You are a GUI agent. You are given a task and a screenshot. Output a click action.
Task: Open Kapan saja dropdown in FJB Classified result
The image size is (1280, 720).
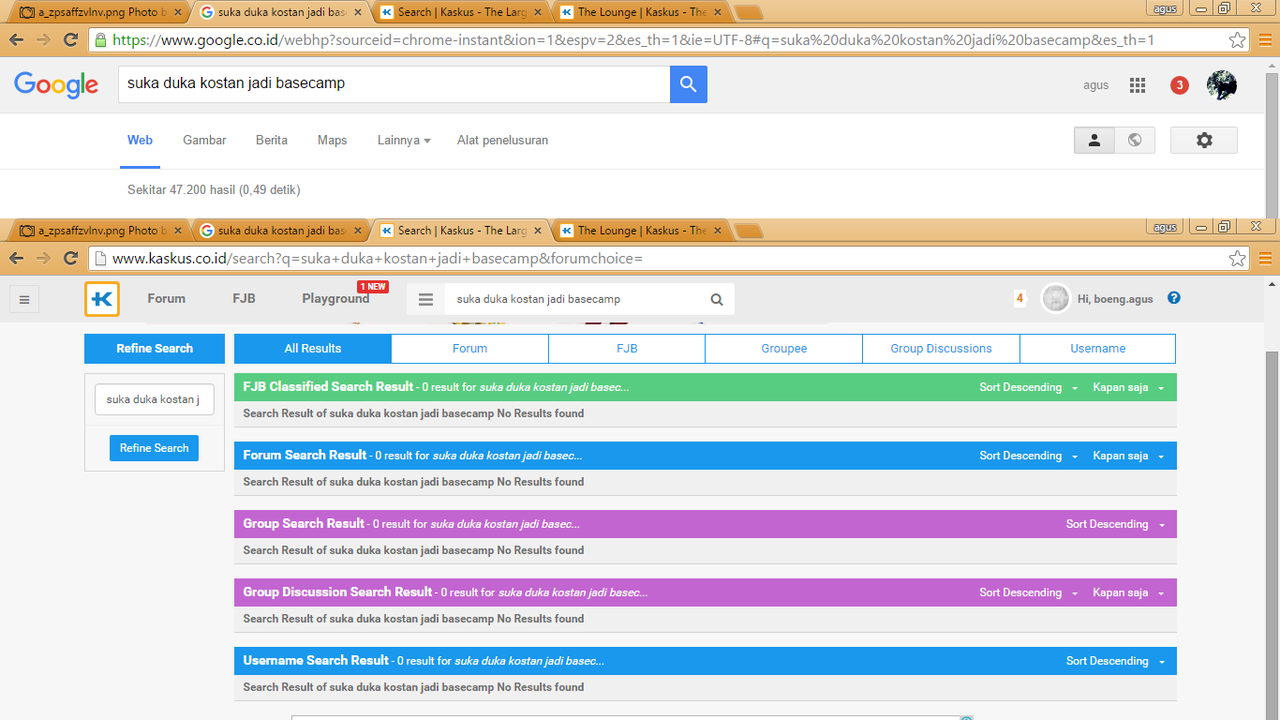coord(1129,387)
